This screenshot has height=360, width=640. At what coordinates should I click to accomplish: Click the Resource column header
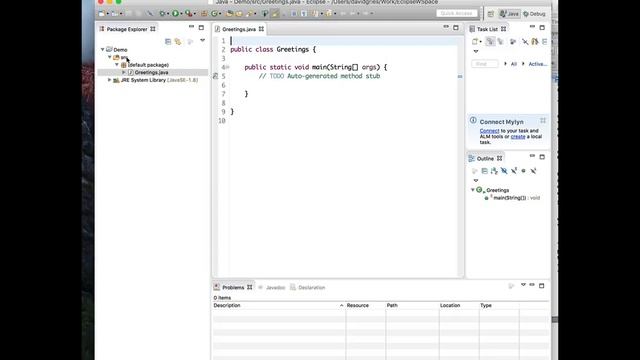pyautogui.click(x=365, y=305)
